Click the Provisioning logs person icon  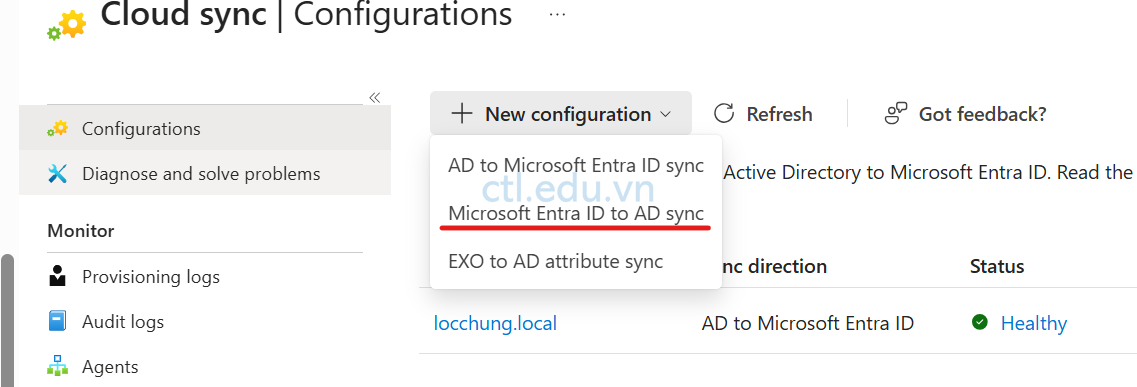tap(57, 276)
